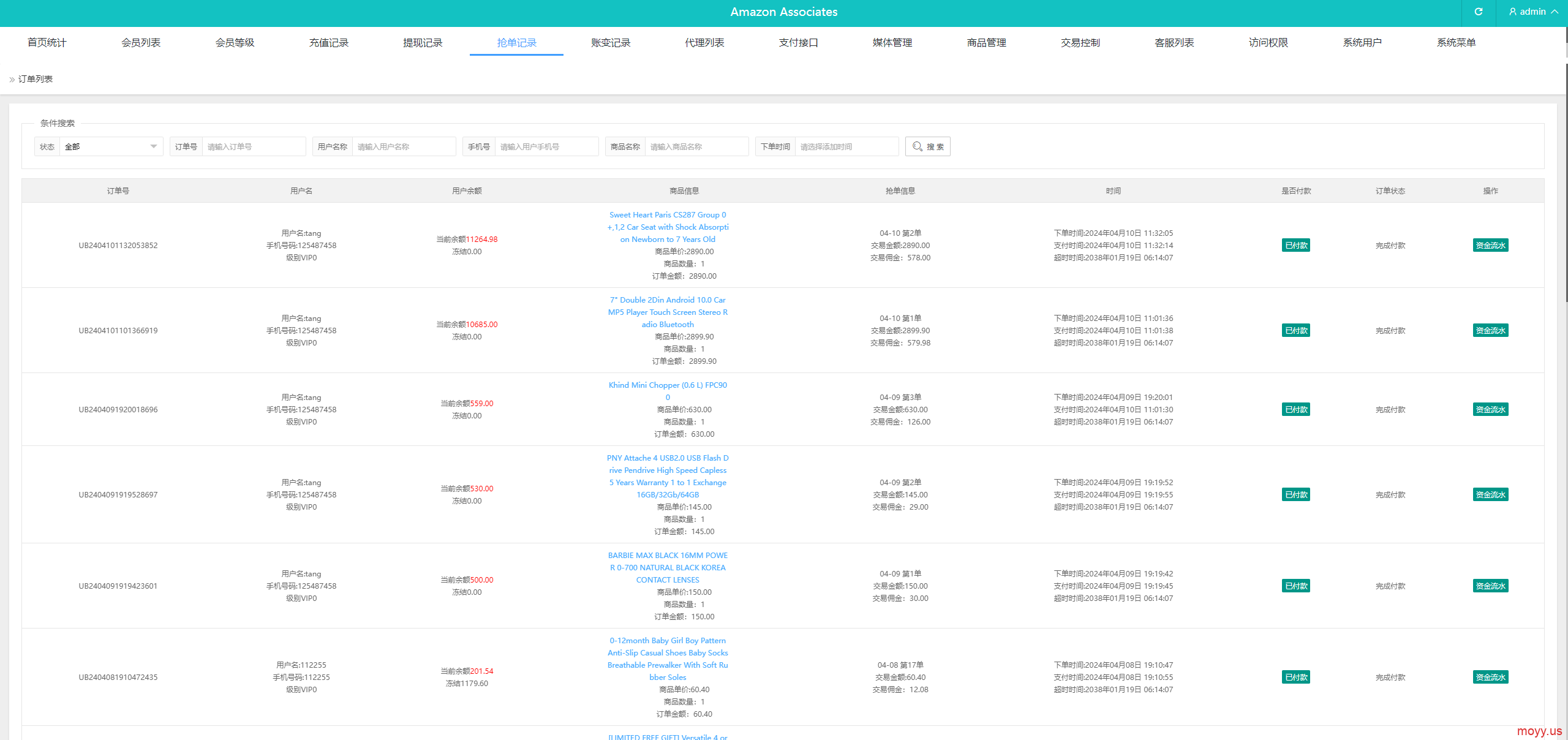Click the Amazon Associates title

(784, 12)
